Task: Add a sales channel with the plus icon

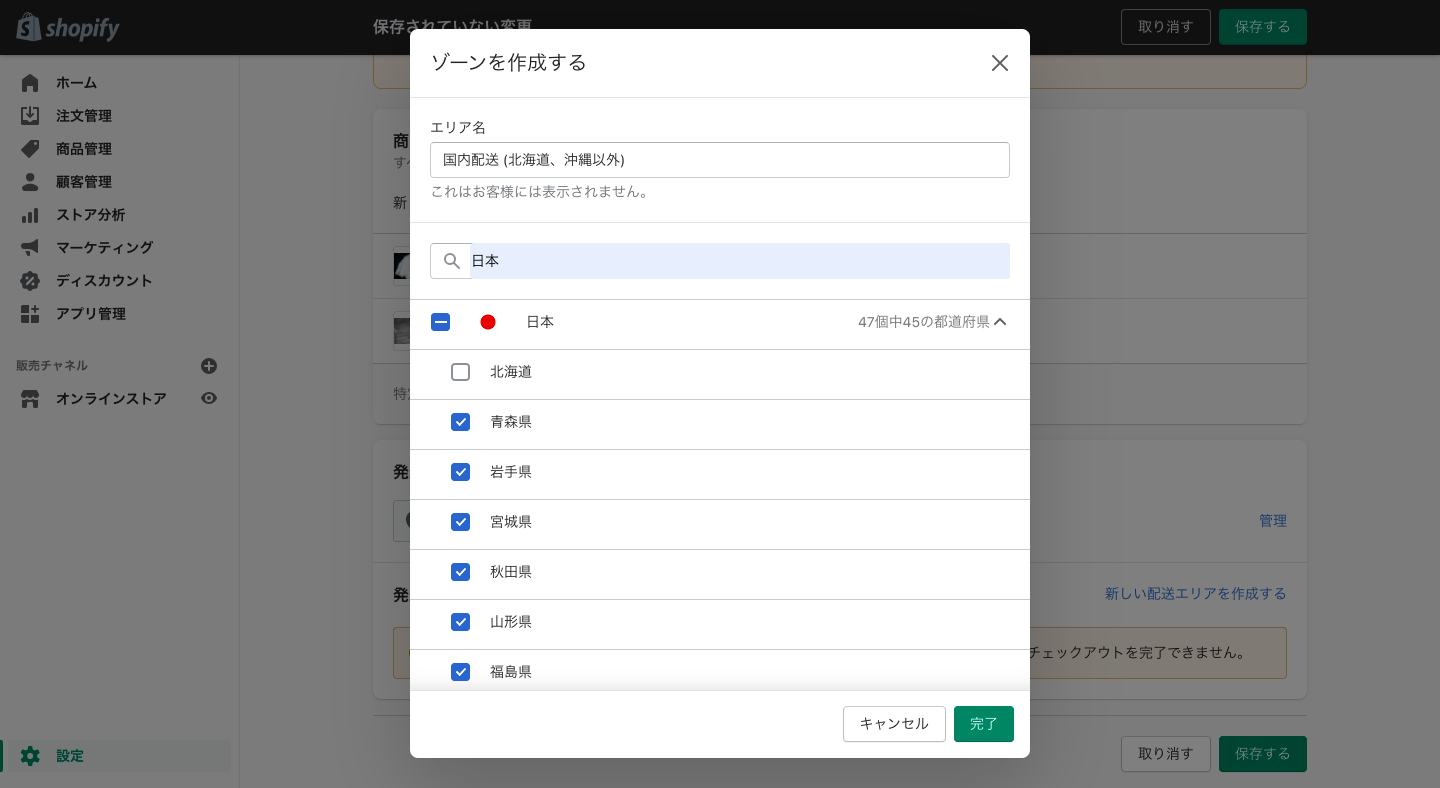Action: (x=209, y=366)
